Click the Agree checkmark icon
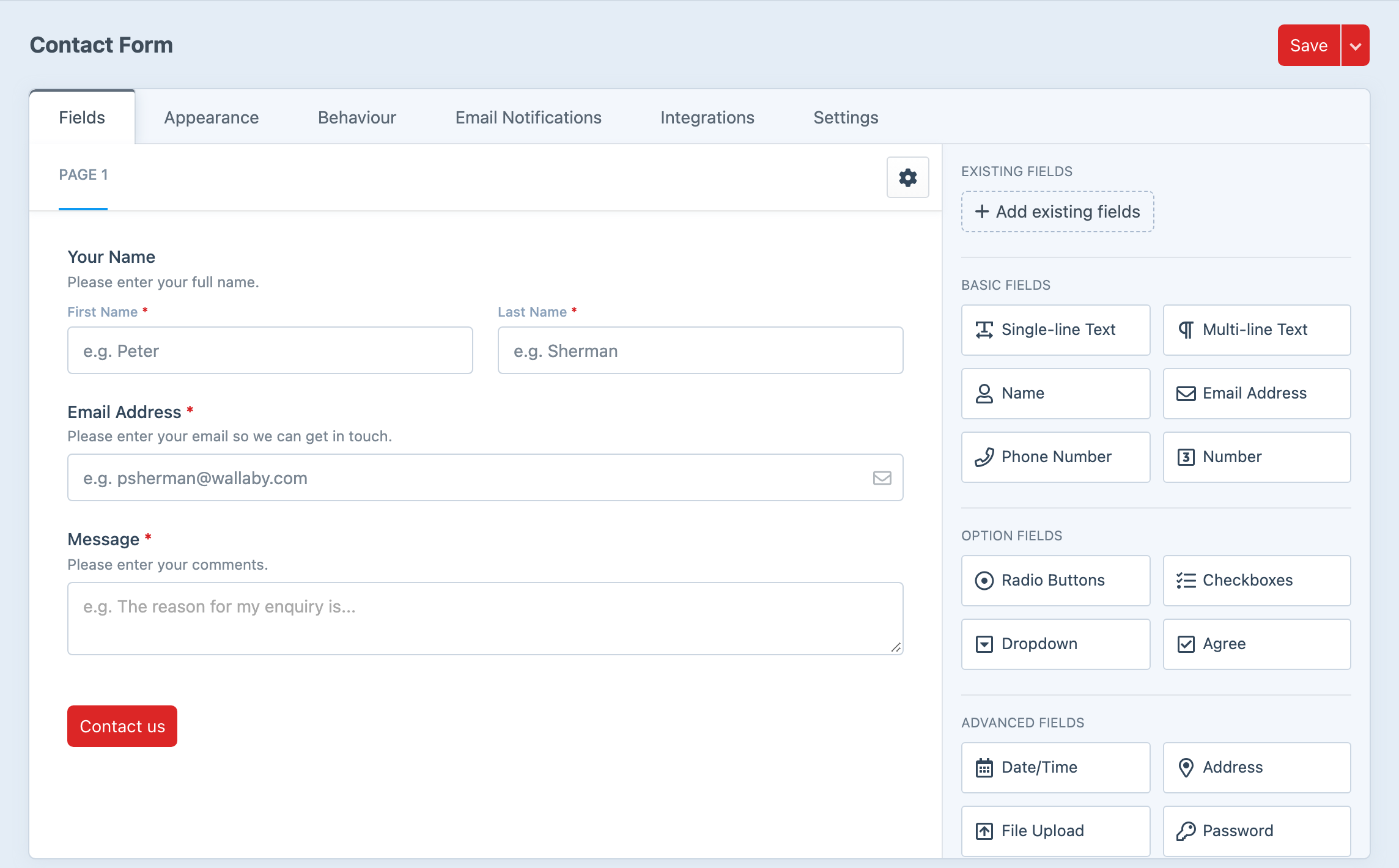Image resolution: width=1399 pixels, height=868 pixels. [x=1186, y=644]
